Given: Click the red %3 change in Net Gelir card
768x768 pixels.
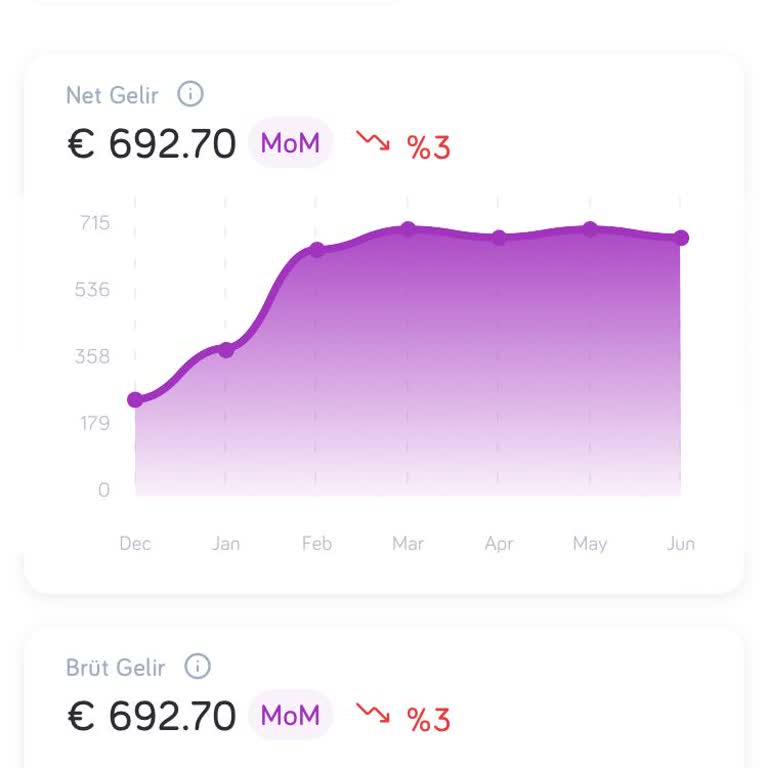Looking at the screenshot, I should [x=429, y=147].
